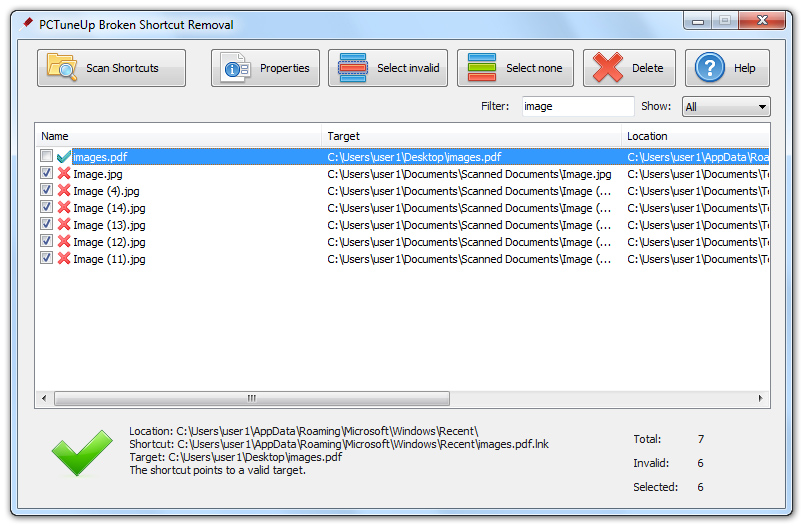Viewport: 803px width, 526px height.
Task: Click the large green valid checkmark
Action: (x=82, y=453)
